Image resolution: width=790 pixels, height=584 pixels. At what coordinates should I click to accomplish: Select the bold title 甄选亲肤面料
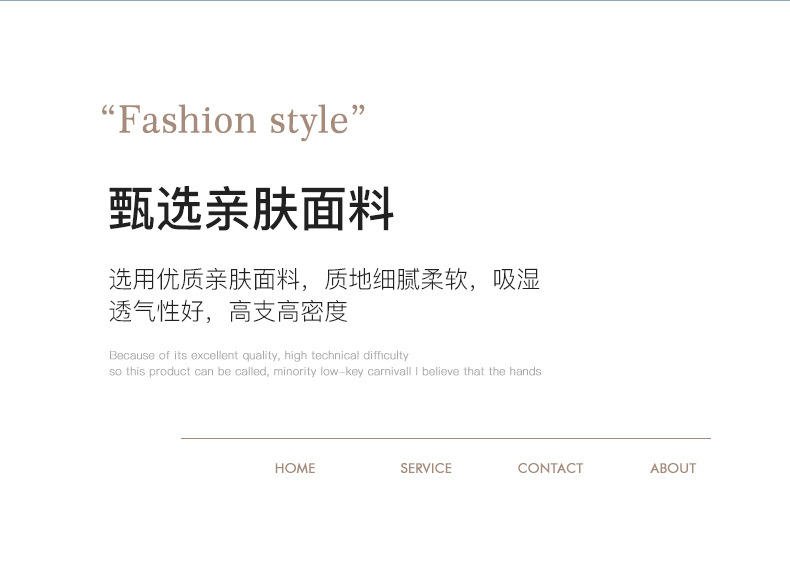tap(251, 210)
